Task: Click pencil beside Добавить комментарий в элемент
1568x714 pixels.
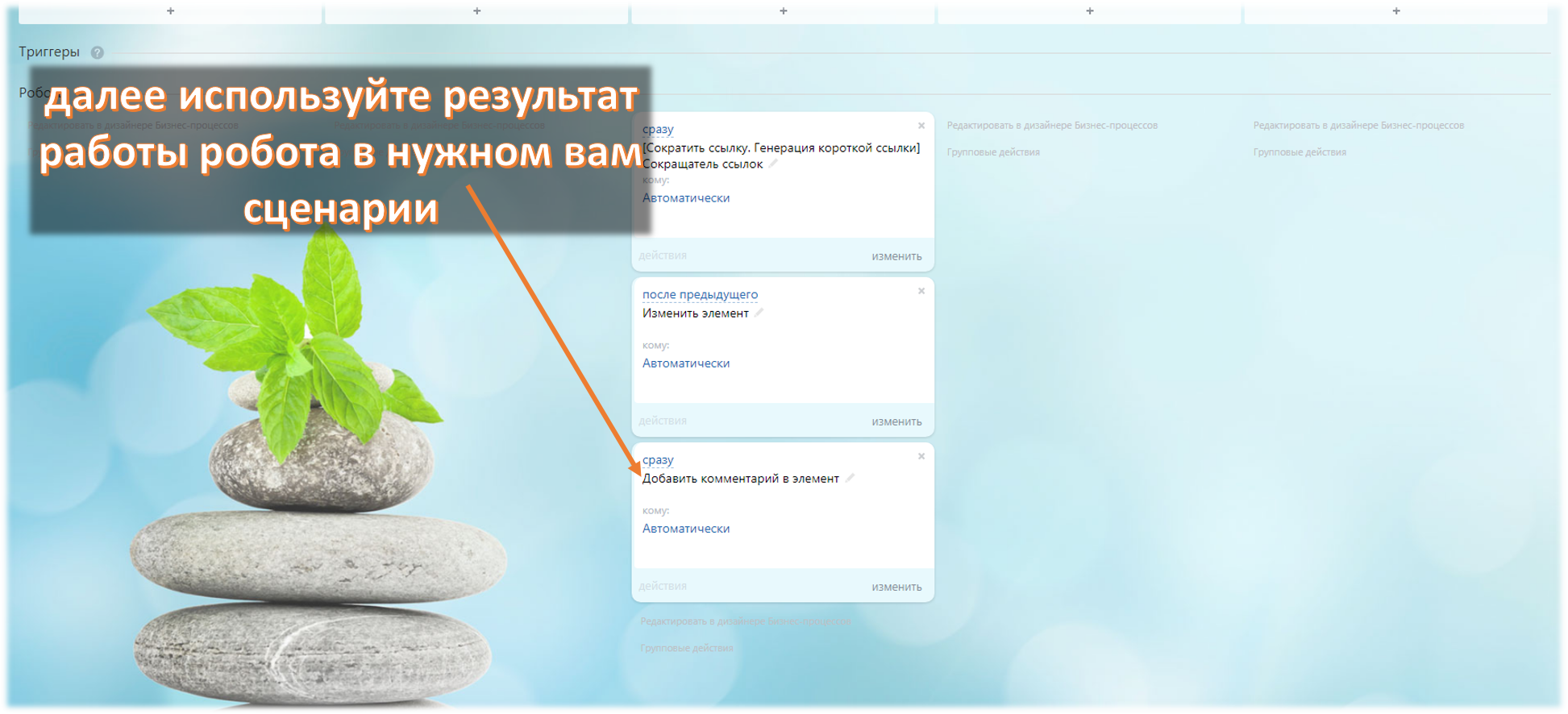Action: (850, 478)
